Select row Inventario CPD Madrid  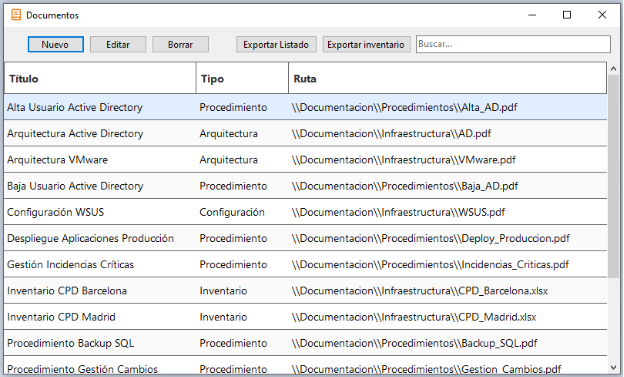[x=306, y=317]
